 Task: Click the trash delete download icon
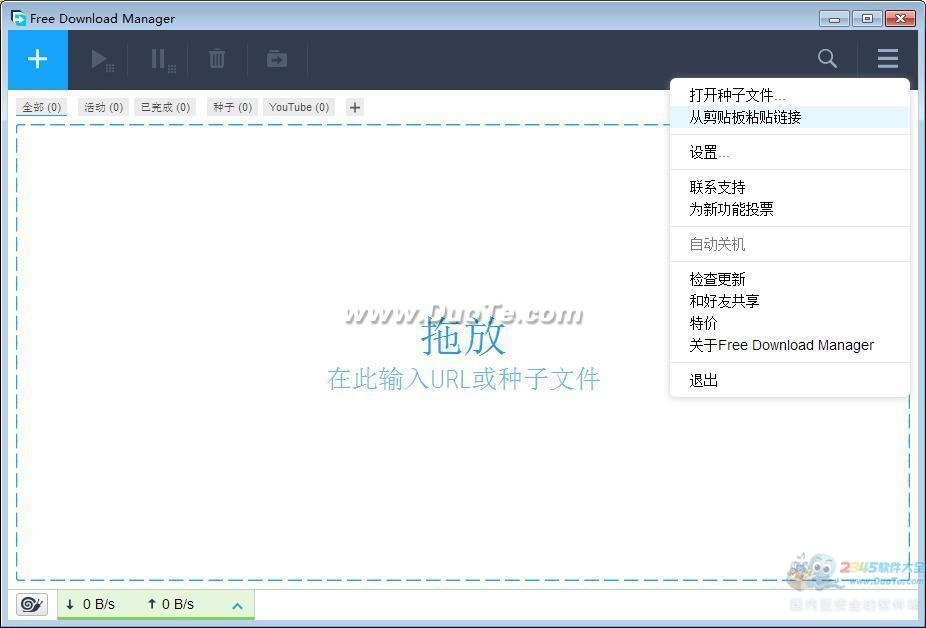tap(217, 60)
